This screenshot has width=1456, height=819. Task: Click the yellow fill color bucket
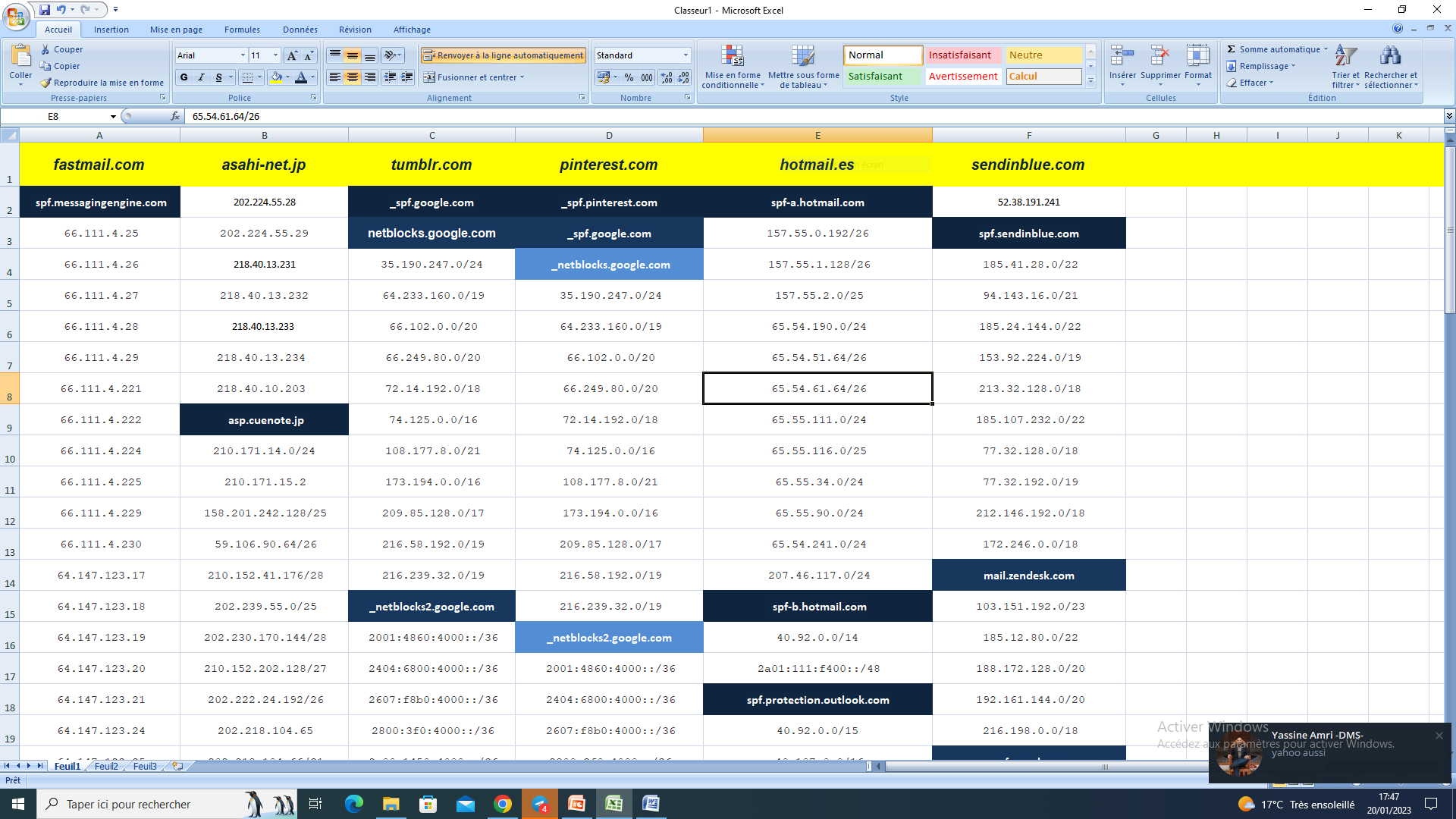(277, 77)
